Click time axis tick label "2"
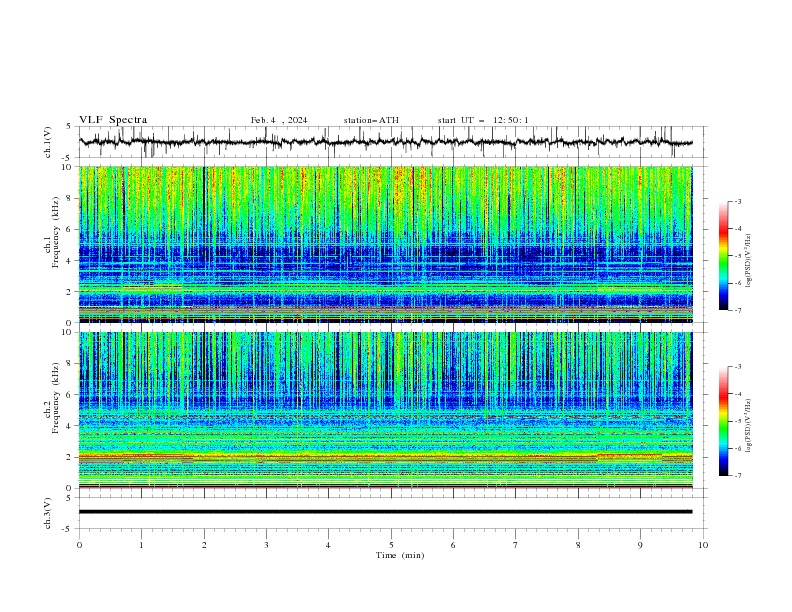792x612 pixels. coord(204,545)
